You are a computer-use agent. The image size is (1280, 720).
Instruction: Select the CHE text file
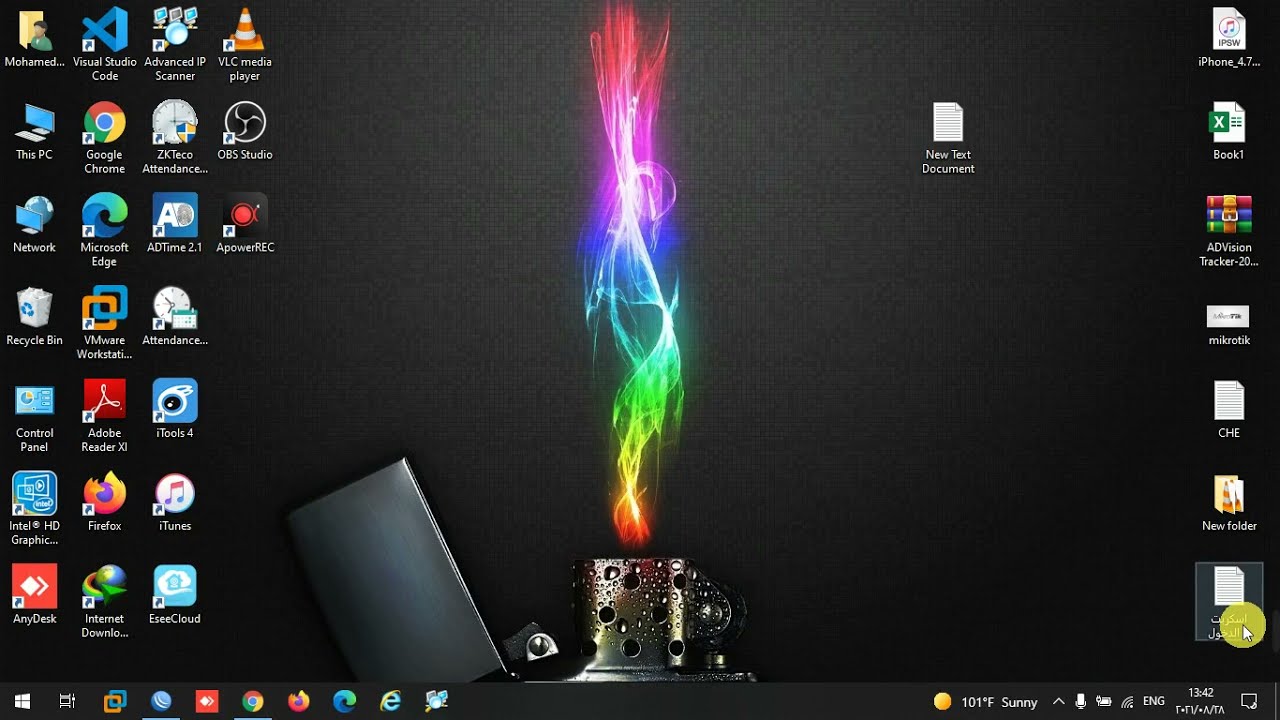click(1229, 411)
